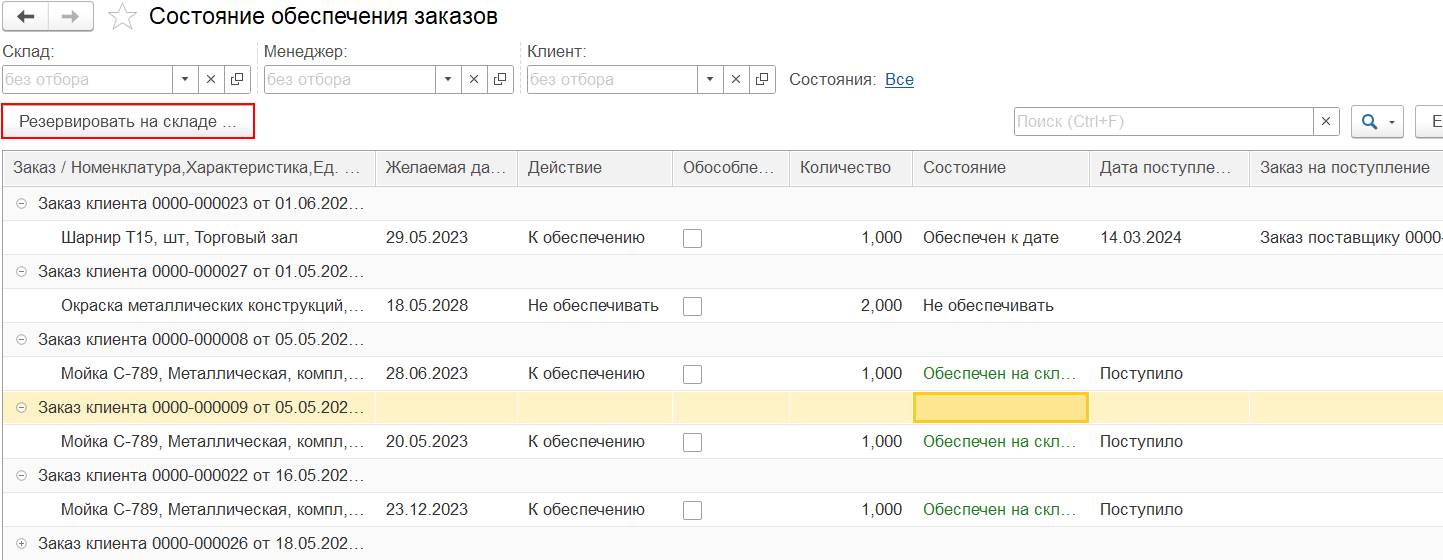
Task: Click the forward navigation arrow
Action: 71,17
